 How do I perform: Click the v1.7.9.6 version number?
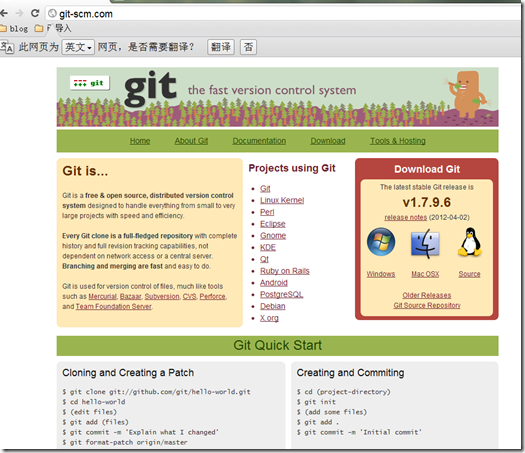tap(427, 202)
